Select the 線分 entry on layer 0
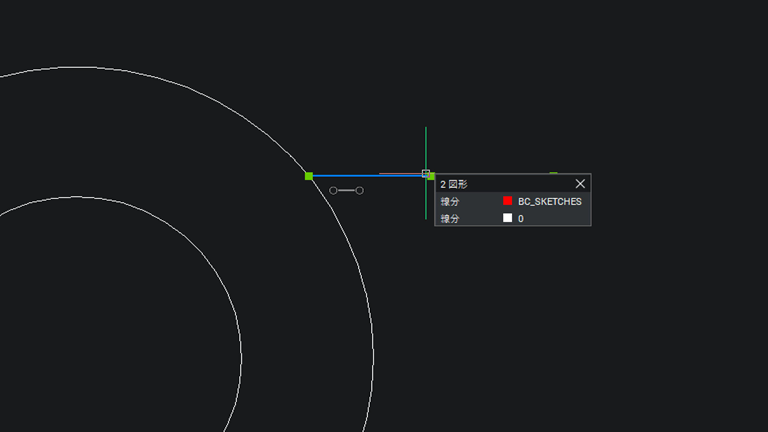The height and width of the screenshot is (432, 768). [x=513, y=218]
